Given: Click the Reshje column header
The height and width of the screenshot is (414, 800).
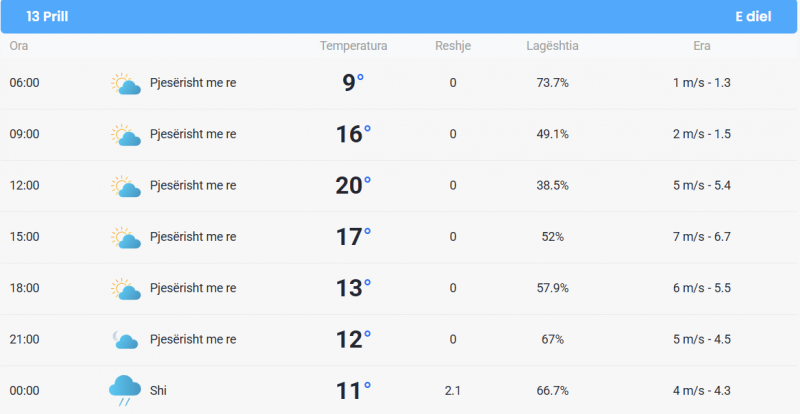Looking at the screenshot, I should 453,46.
